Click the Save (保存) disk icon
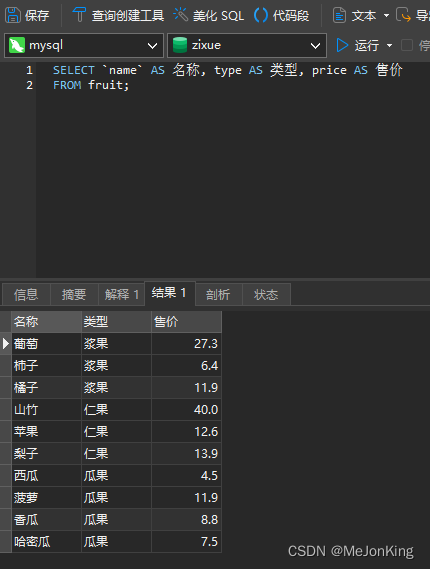The width and height of the screenshot is (430, 569). (13, 16)
